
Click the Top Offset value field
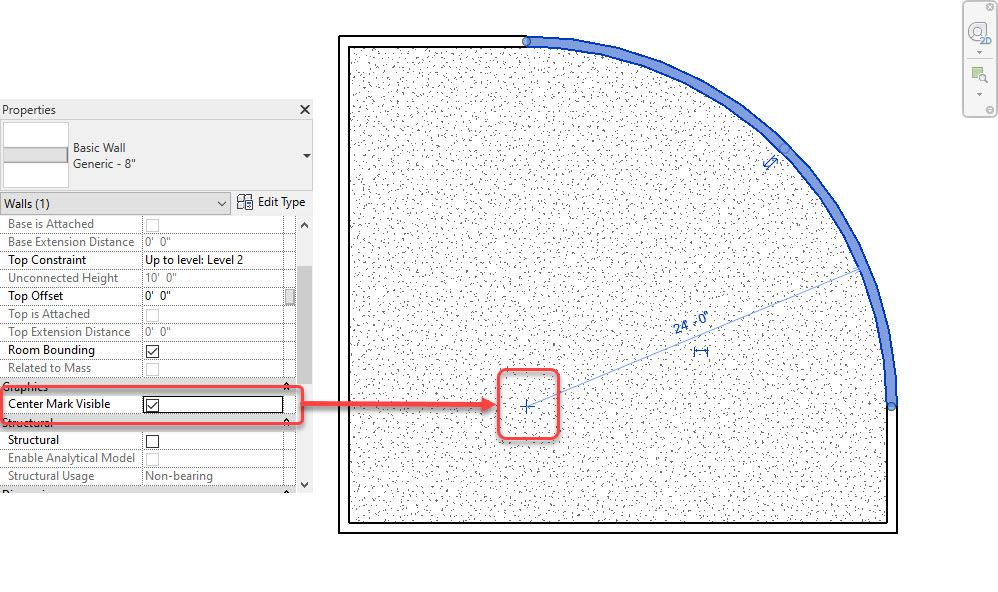tap(212, 296)
